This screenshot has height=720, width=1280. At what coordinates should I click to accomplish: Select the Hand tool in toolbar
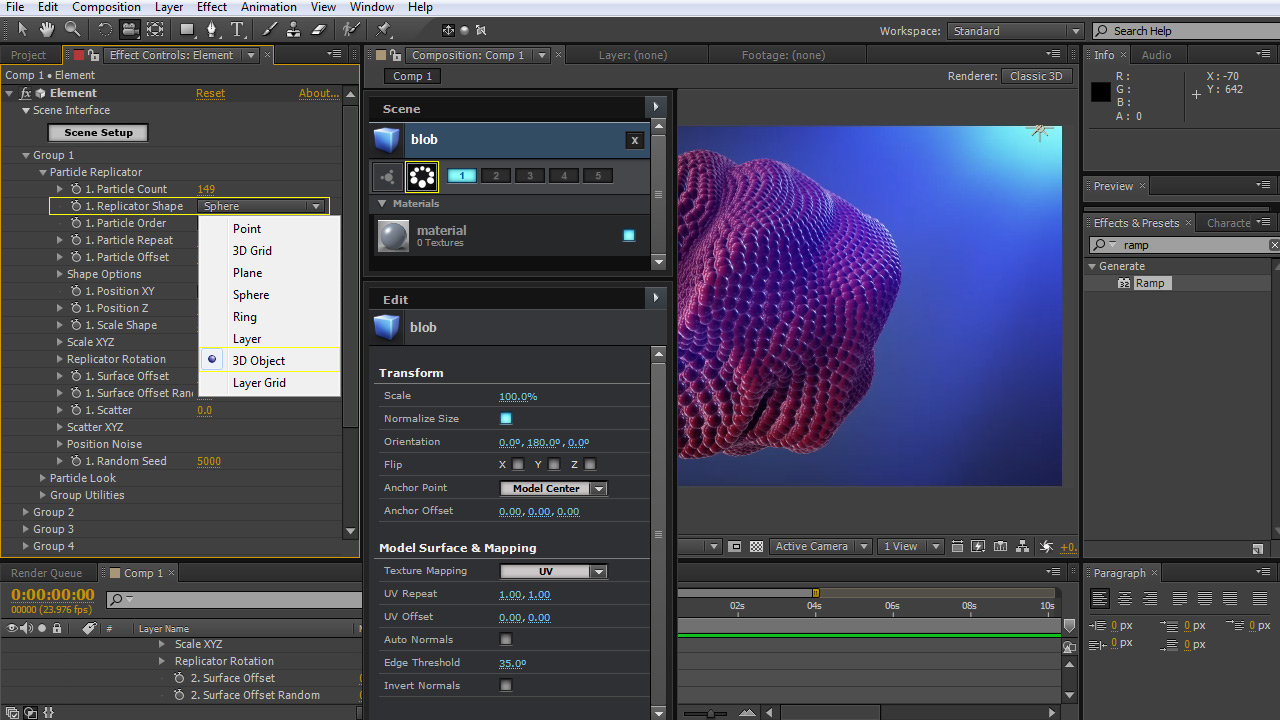pos(47,30)
